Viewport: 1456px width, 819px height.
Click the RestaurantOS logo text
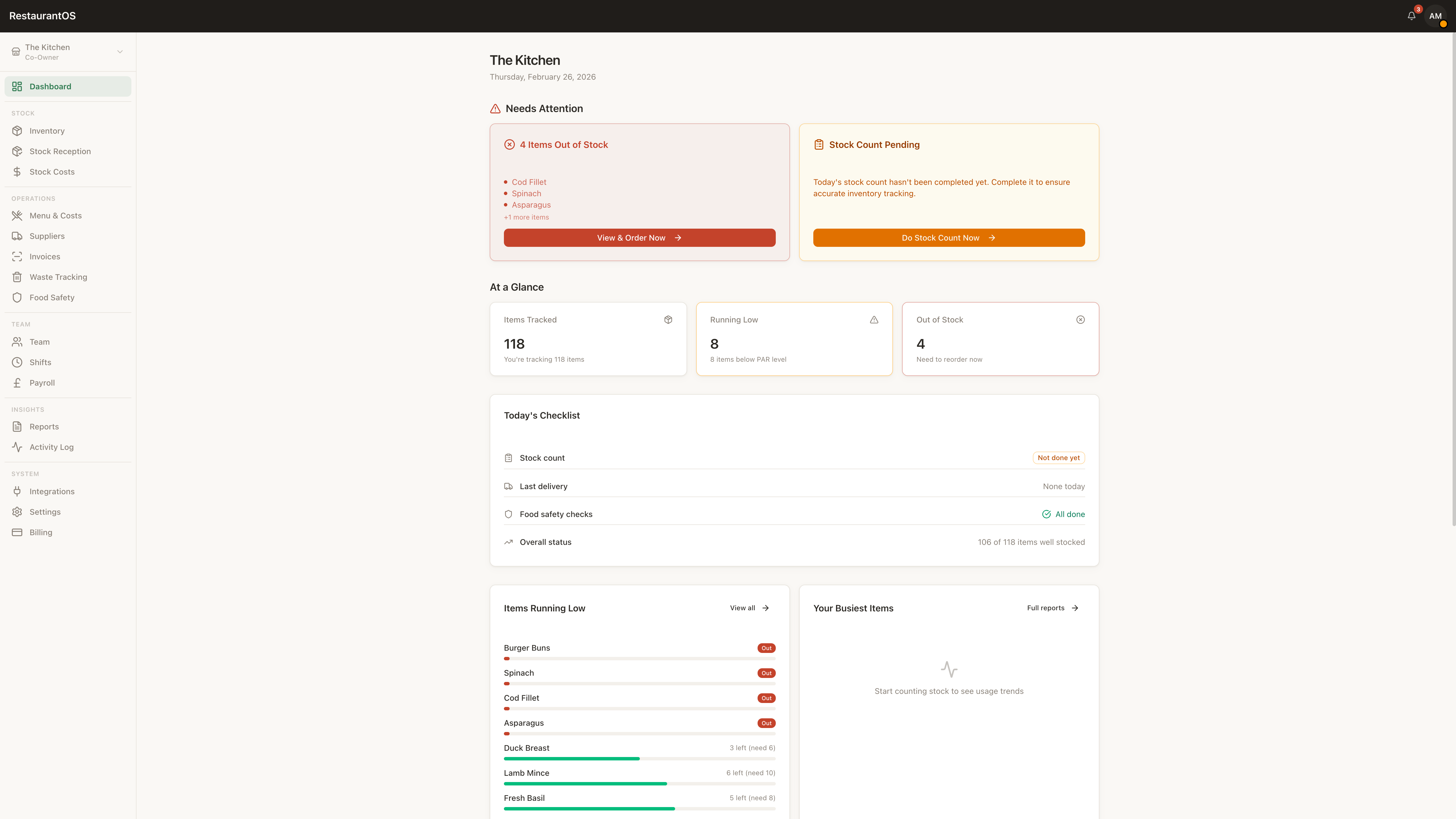[42, 16]
